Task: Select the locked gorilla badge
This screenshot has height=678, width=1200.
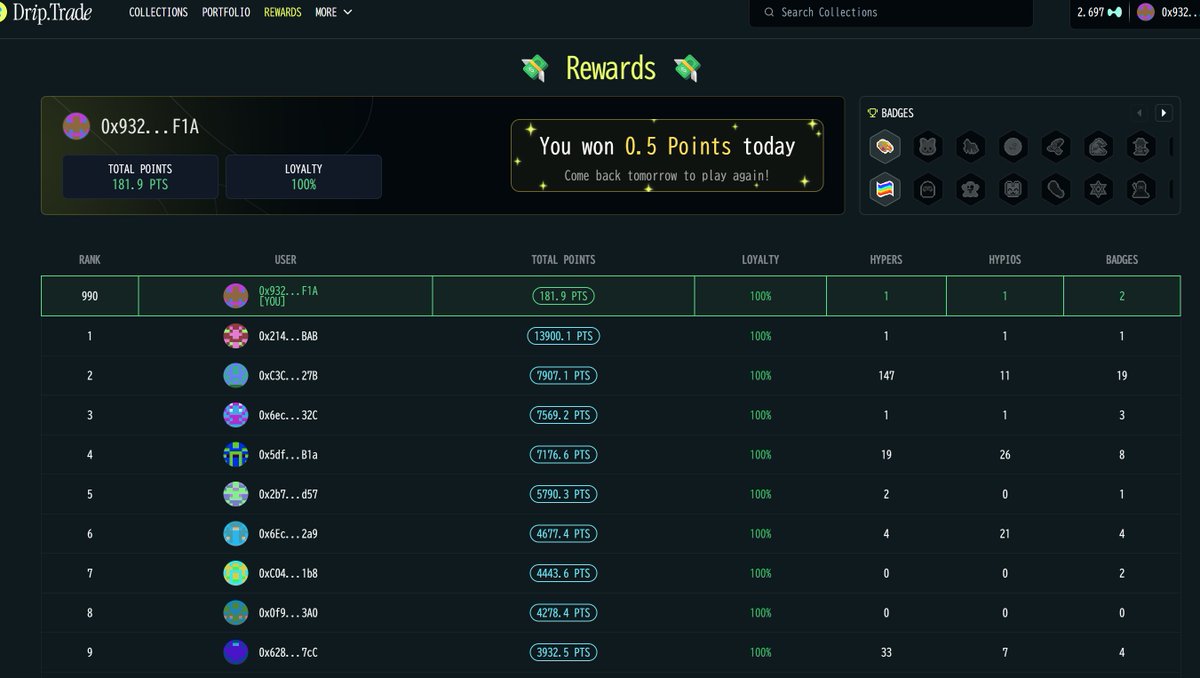Action: (x=970, y=146)
